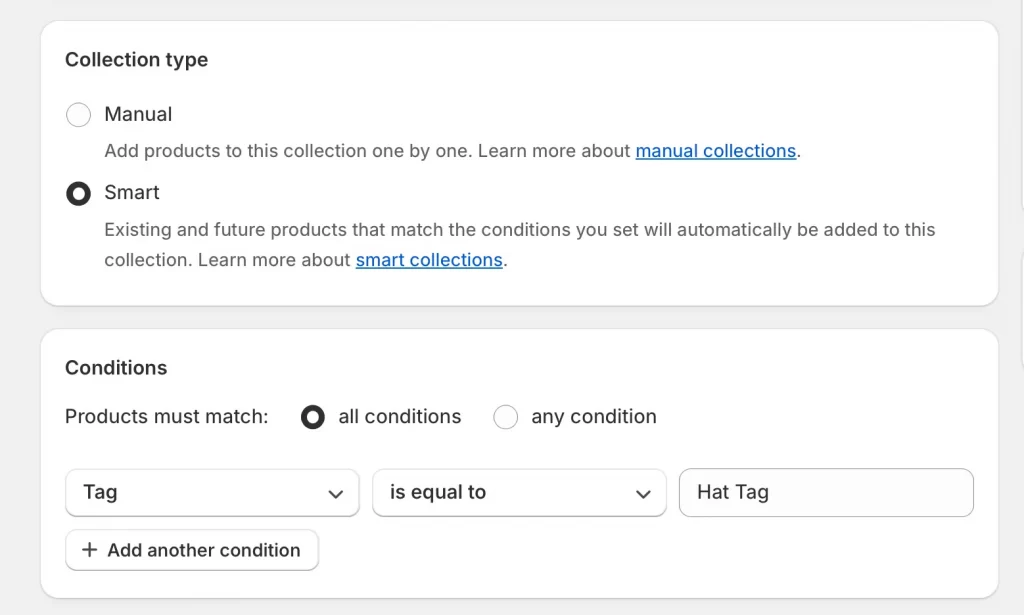Open the smart collections link
Viewport: 1024px width, 615px height.
click(x=428, y=260)
